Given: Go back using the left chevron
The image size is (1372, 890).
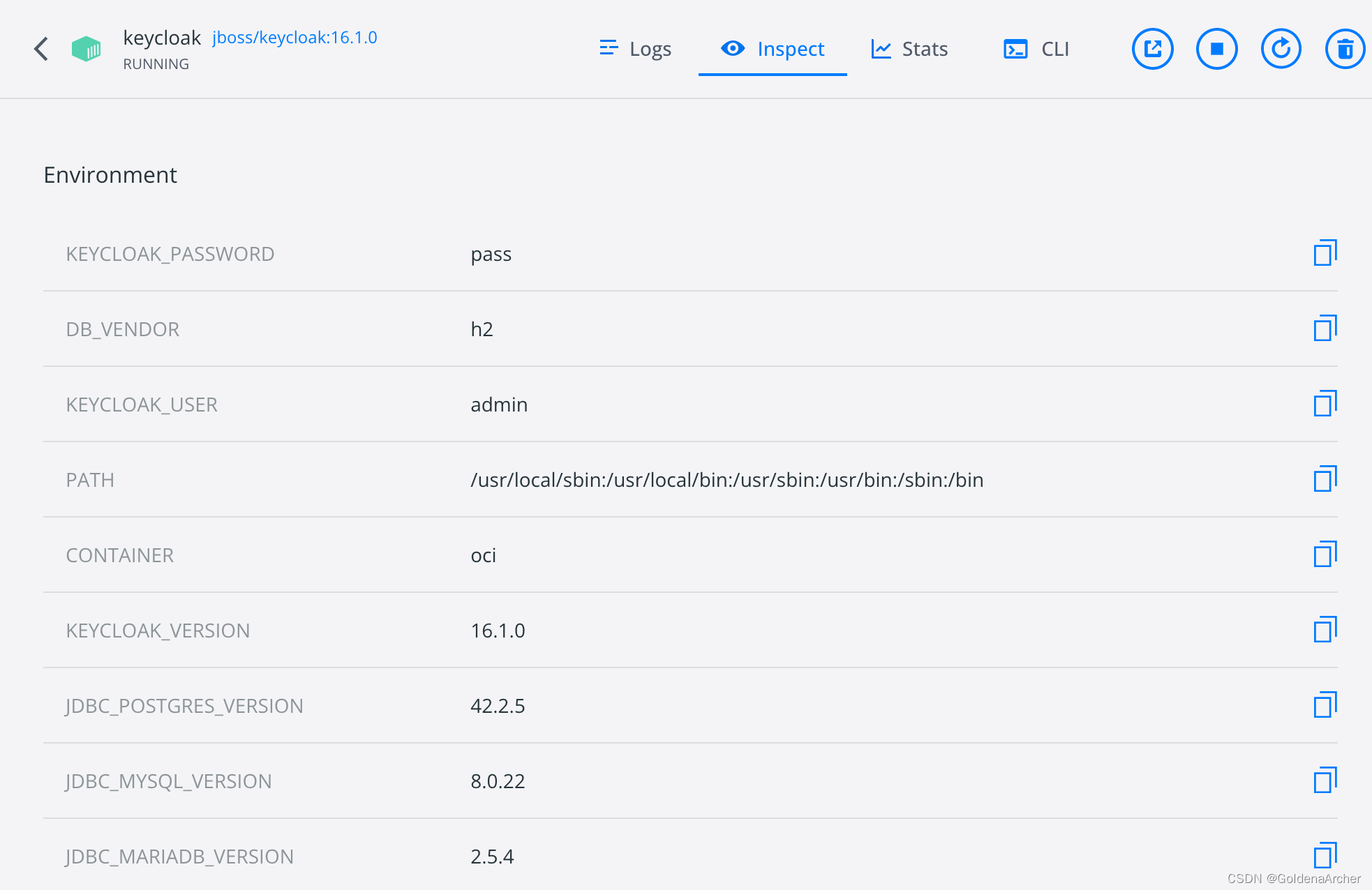Looking at the screenshot, I should point(42,49).
